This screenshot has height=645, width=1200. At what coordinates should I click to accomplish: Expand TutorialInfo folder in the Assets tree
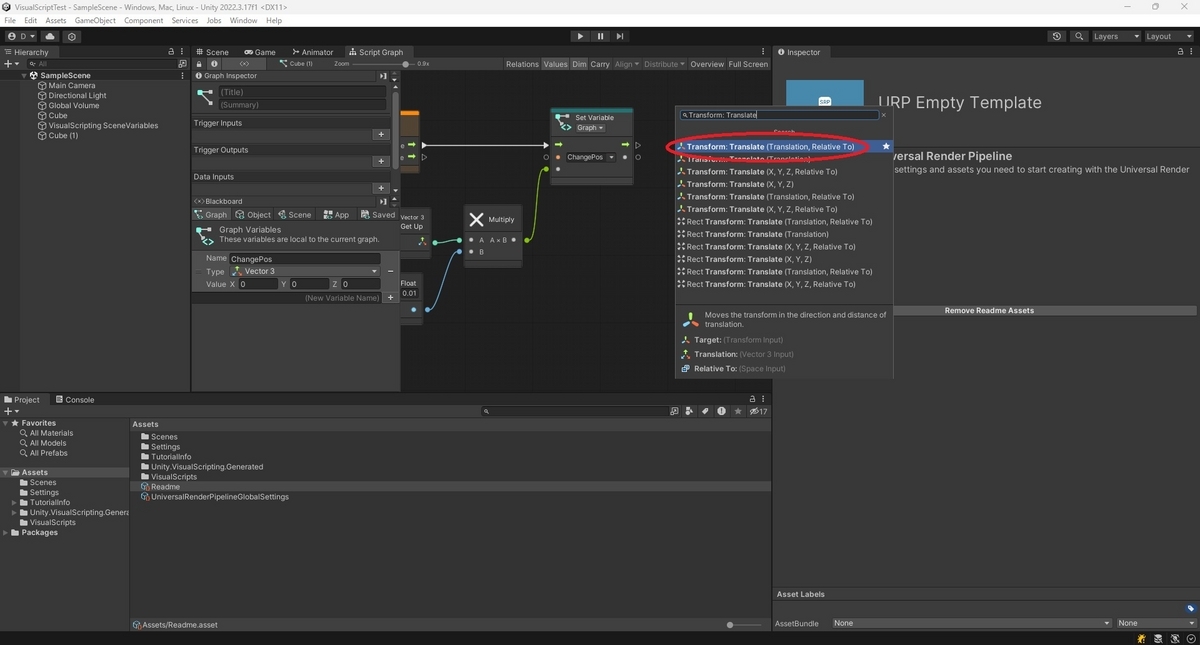coord(15,503)
